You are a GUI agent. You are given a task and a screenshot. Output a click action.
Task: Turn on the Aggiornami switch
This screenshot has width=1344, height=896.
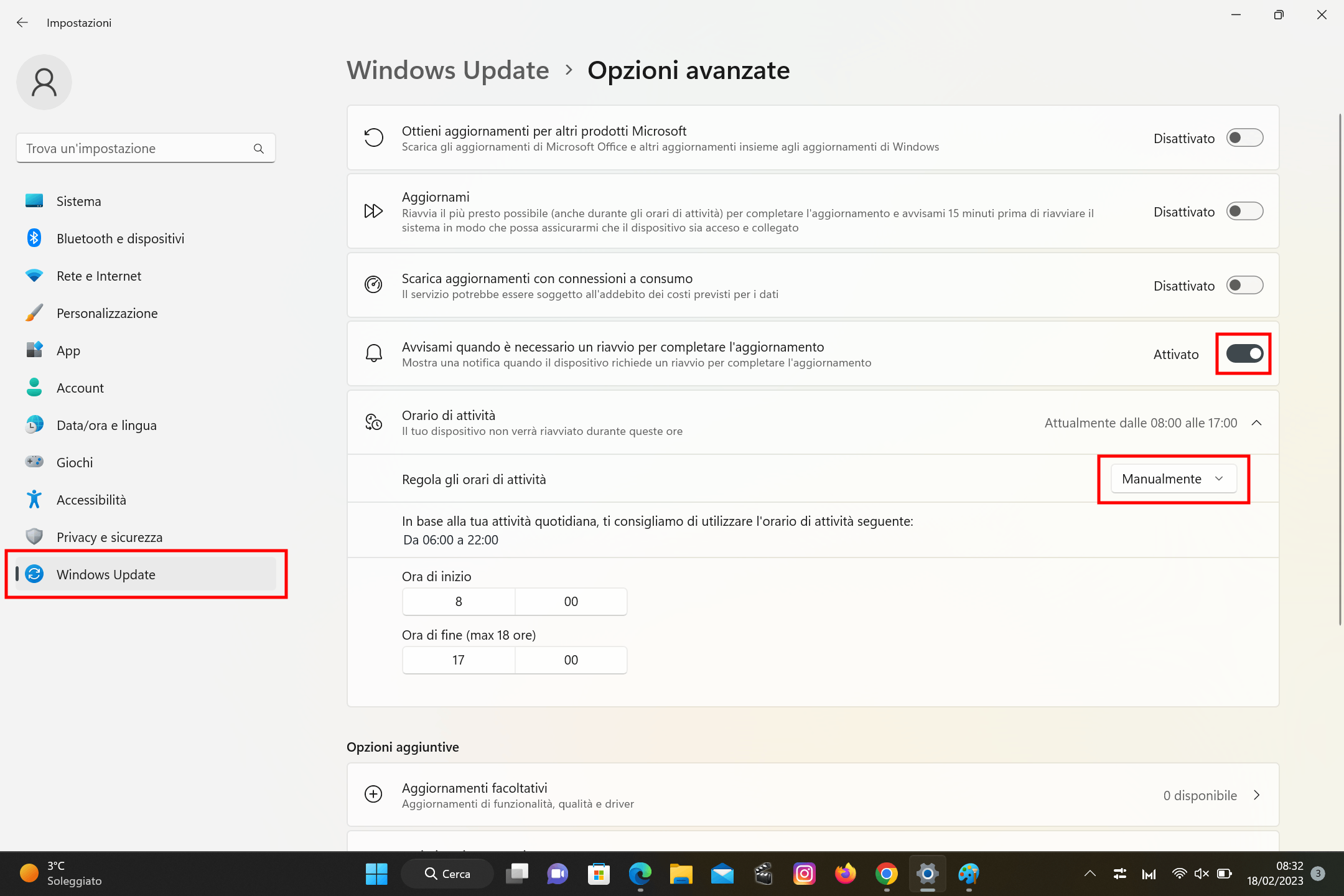tap(1244, 211)
